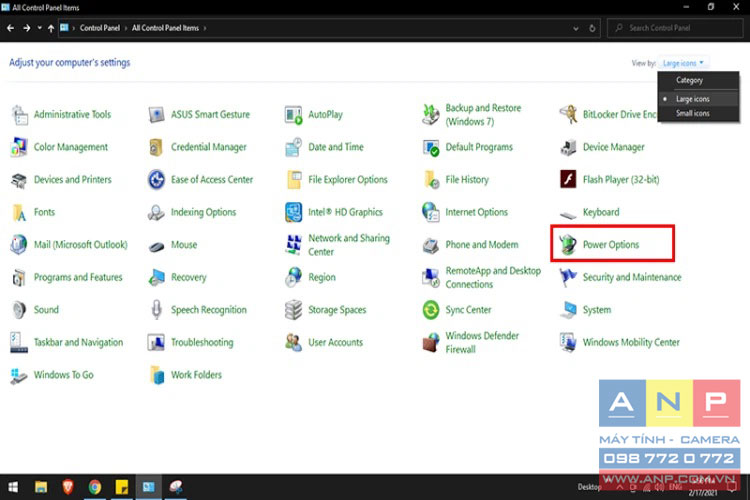The image size is (750, 500).
Task: Click Control Panel breadcrumb in address bar
Action: (99, 28)
